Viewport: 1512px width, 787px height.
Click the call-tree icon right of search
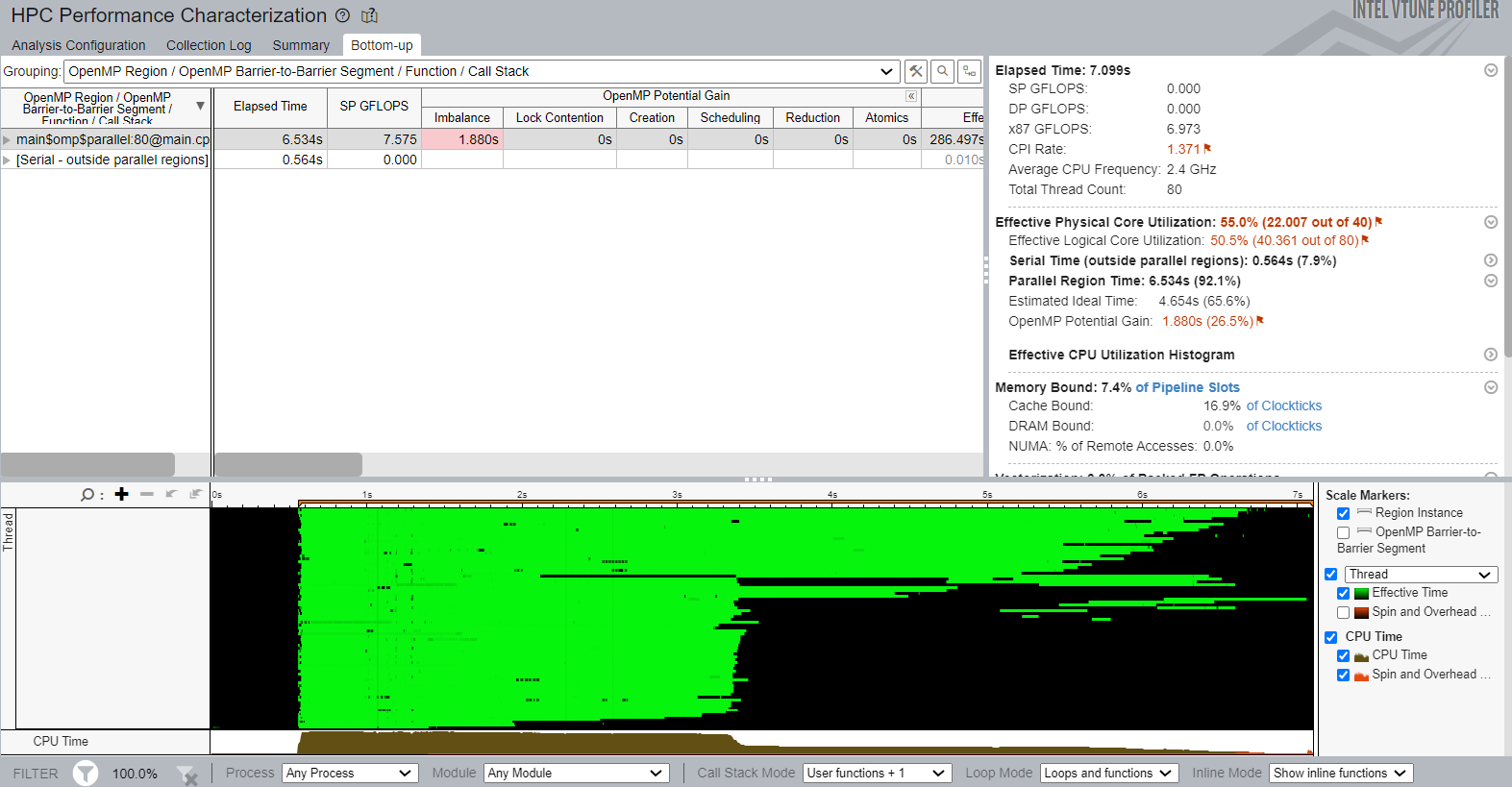coord(970,71)
